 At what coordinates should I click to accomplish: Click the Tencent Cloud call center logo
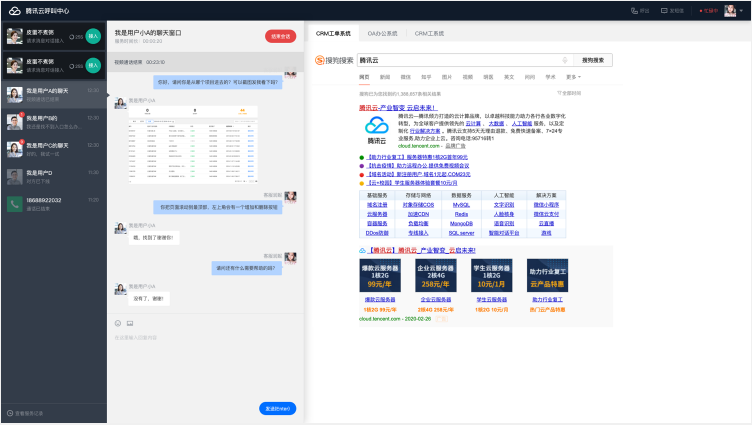click(14, 11)
